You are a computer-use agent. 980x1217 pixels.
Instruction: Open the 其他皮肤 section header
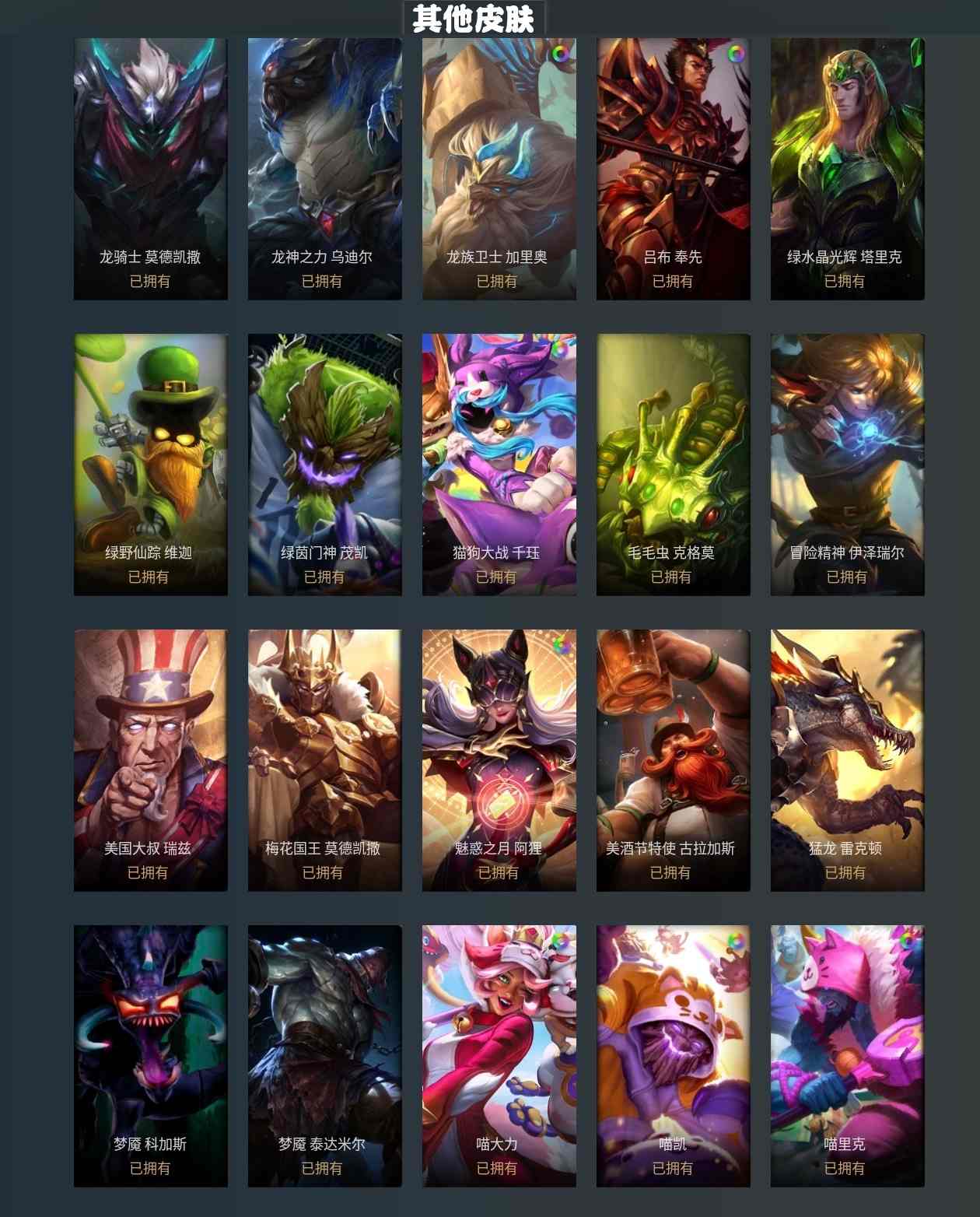tap(474, 18)
